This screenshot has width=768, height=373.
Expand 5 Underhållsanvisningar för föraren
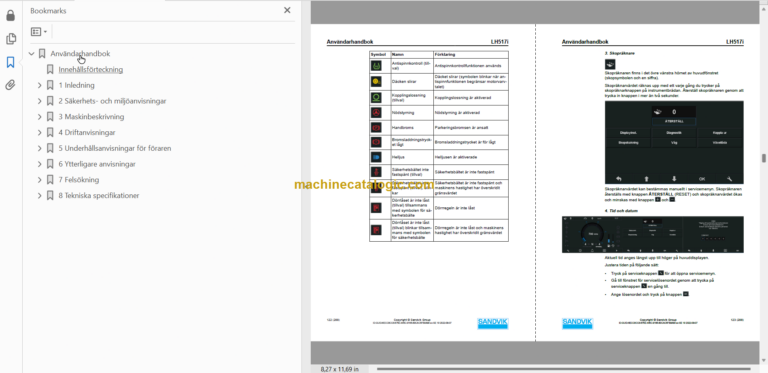[40, 148]
